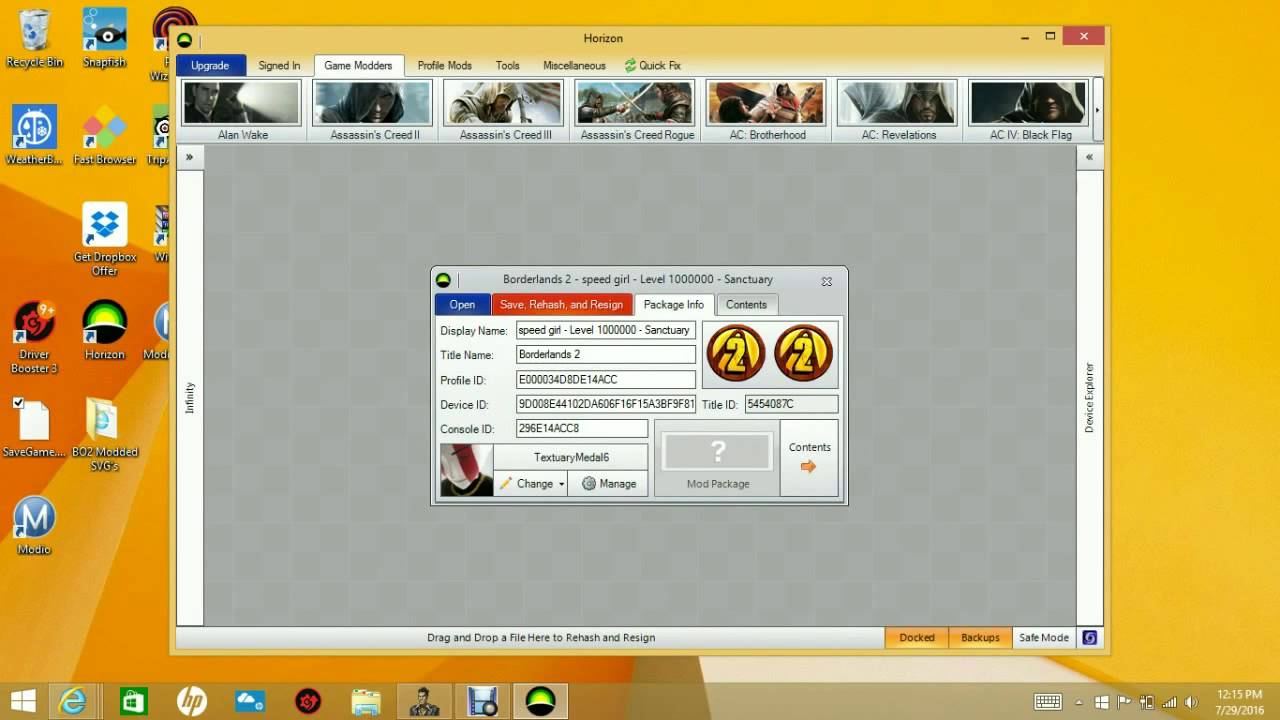This screenshot has height=720, width=1280.
Task: Click the Open tab in package window
Action: (x=462, y=305)
